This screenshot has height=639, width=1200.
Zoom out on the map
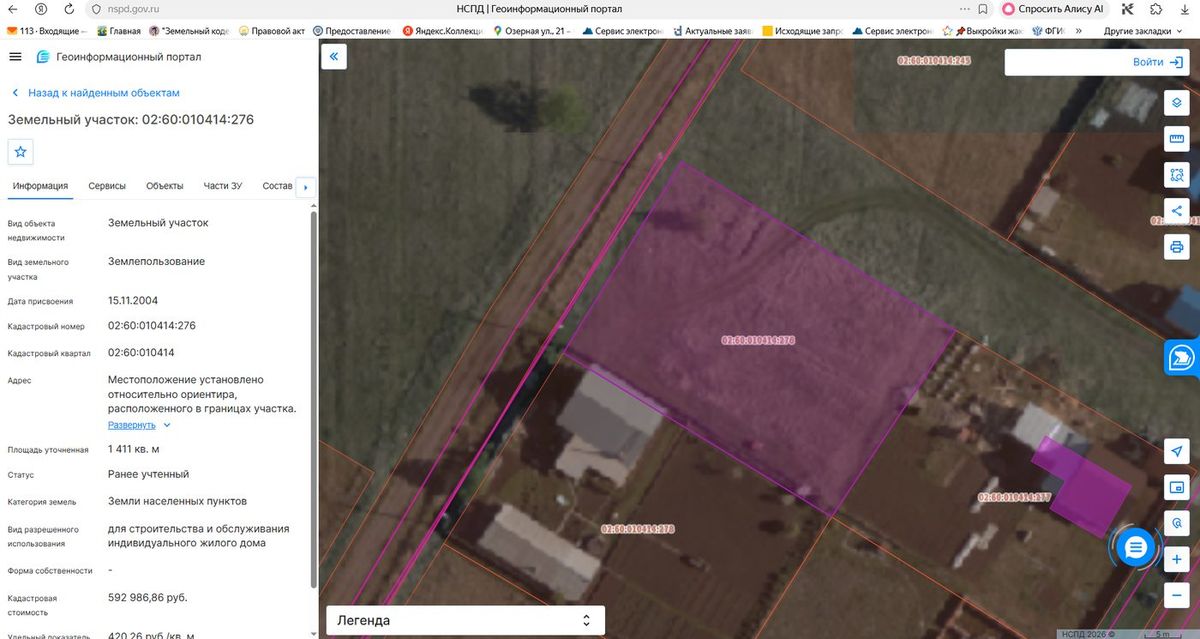[x=1176, y=595]
